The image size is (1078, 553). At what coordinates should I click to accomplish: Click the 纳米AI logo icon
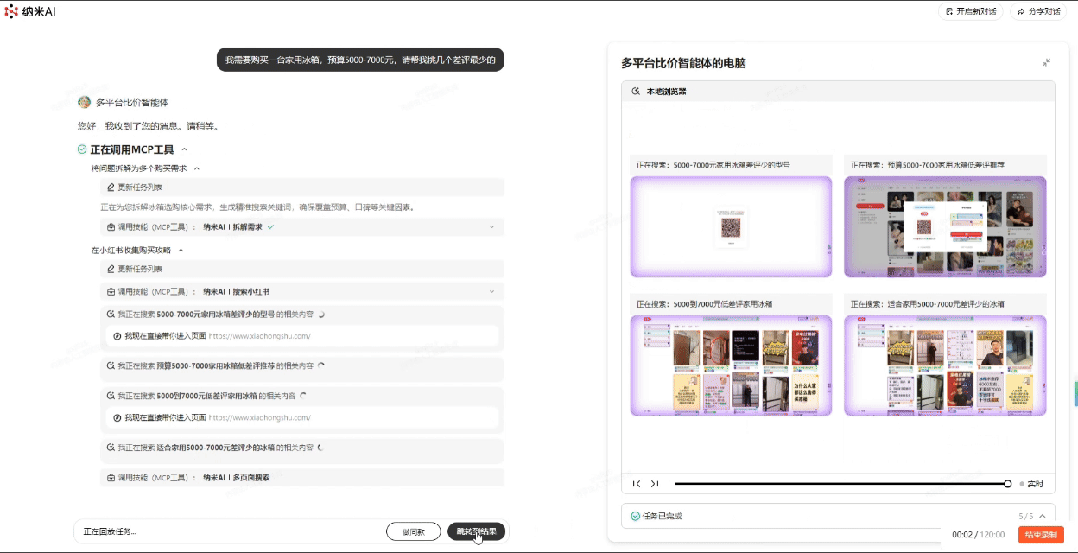coord(12,12)
